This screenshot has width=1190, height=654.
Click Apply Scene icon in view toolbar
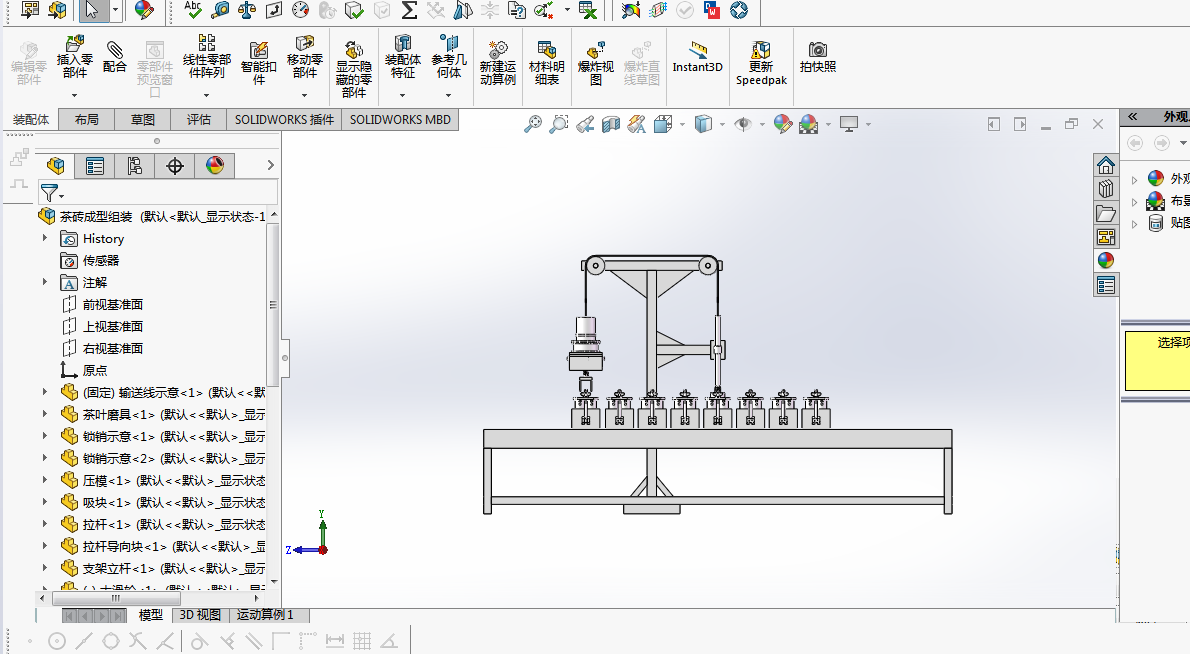pyautogui.click(x=809, y=124)
